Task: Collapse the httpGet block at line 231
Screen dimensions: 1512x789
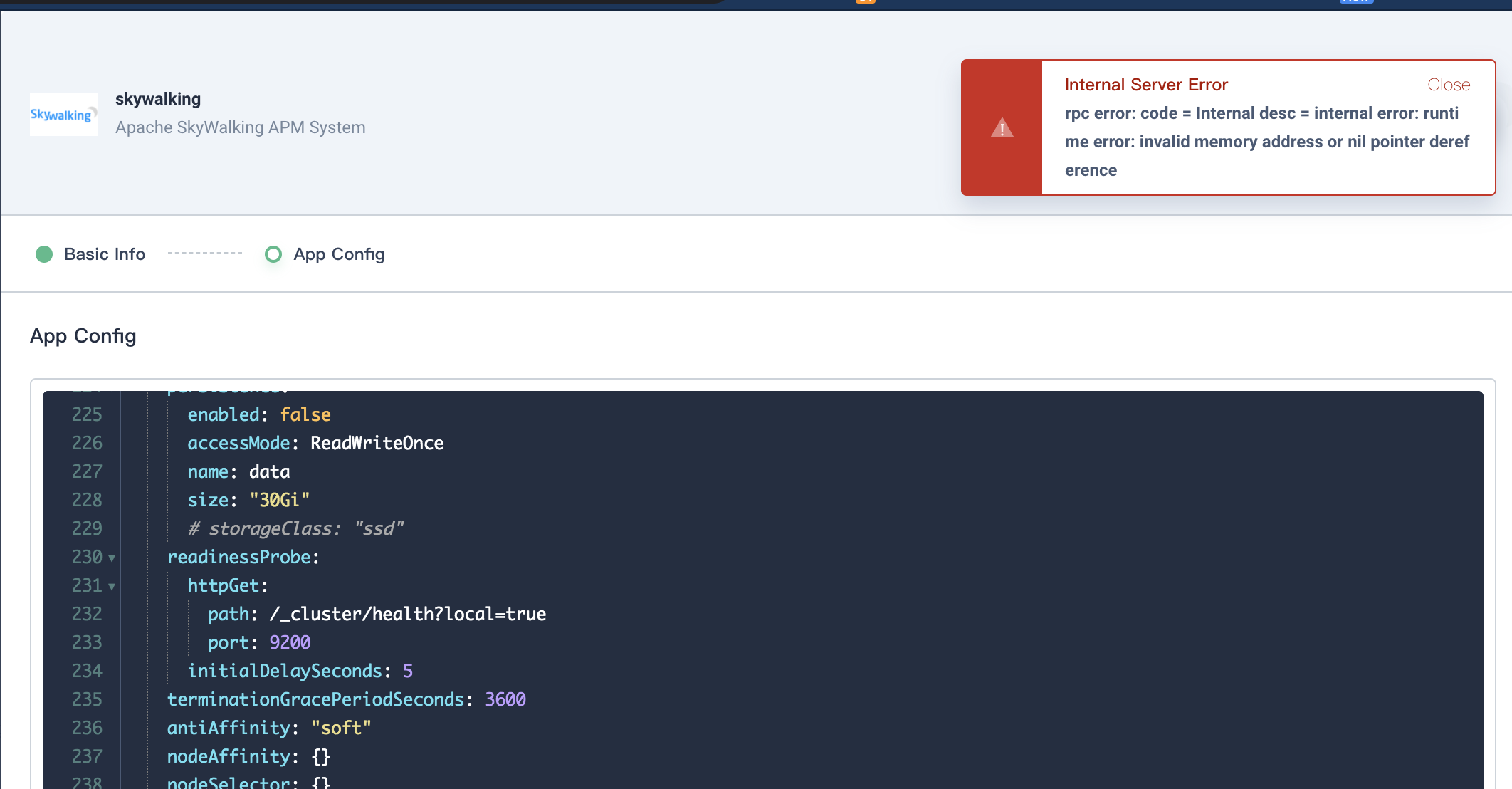Action: pyautogui.click(x=112, y=587)
